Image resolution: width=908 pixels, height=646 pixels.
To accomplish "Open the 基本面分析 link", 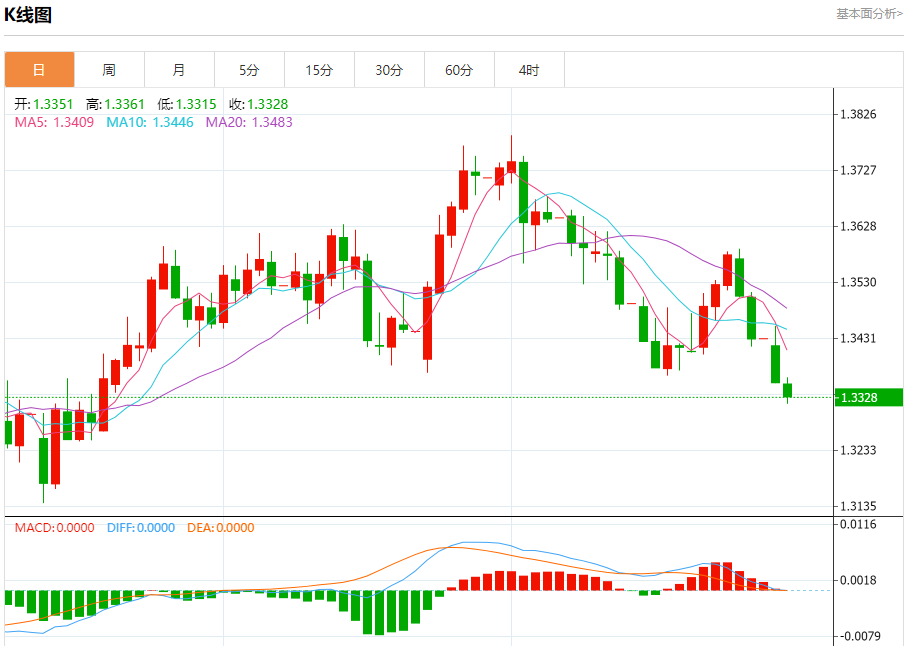I will (x=869, y=14).
